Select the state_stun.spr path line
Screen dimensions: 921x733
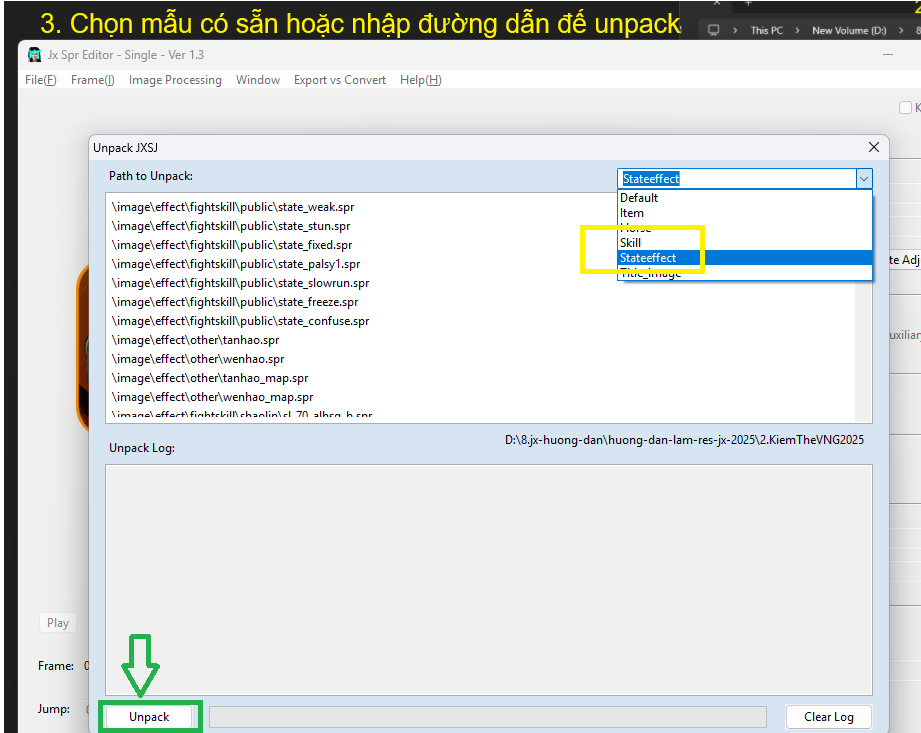point(231,226)
